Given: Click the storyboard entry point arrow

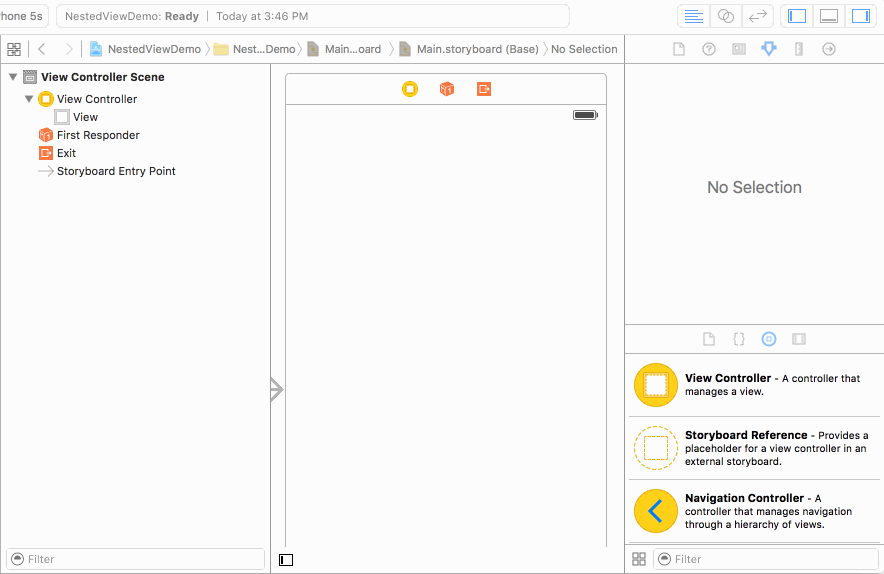Looking at the screenshot, I should [x=276, y=389].
